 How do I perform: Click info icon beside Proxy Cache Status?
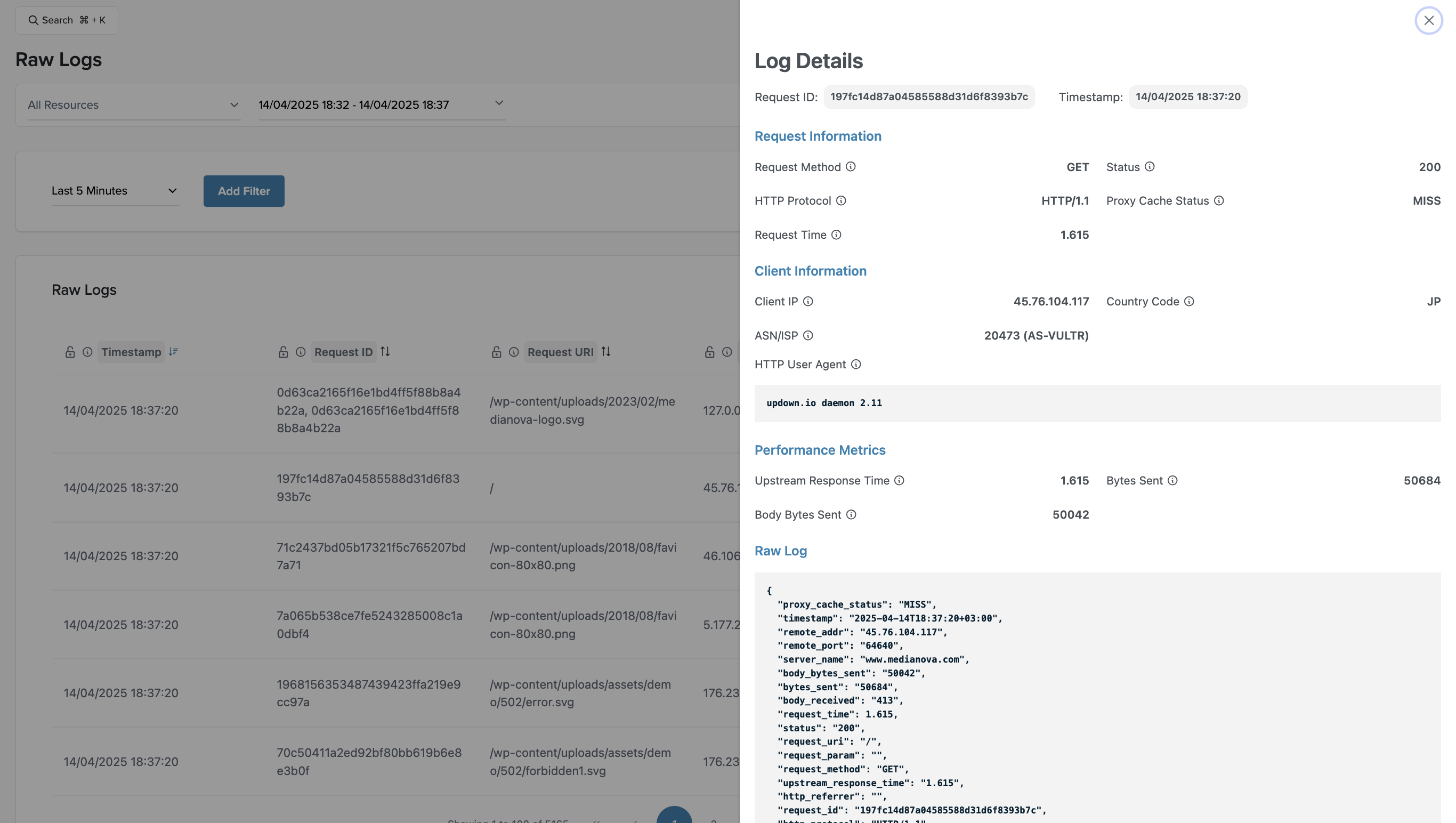(1219, 200)
